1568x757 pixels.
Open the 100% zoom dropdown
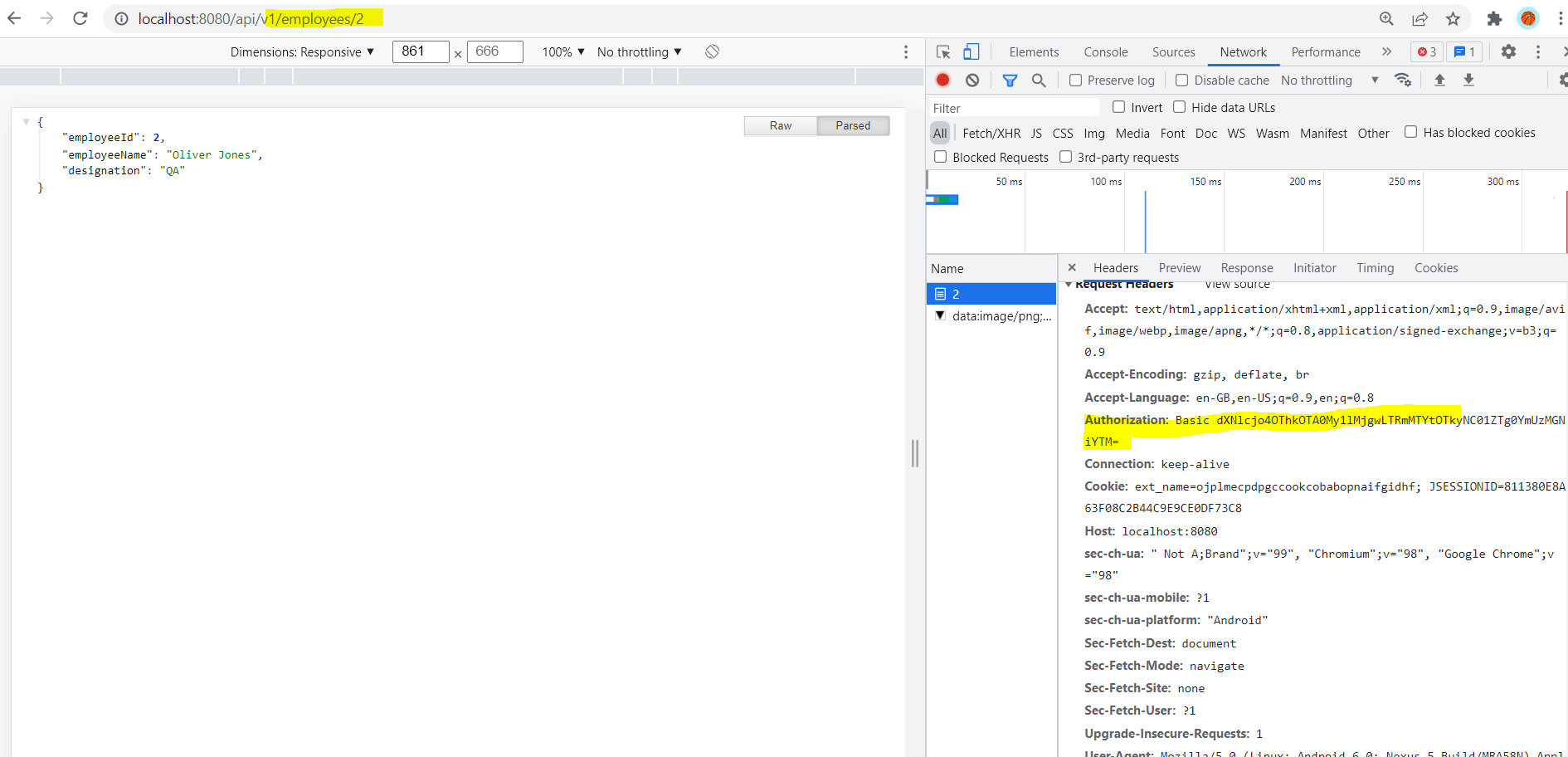coord(563,51)
